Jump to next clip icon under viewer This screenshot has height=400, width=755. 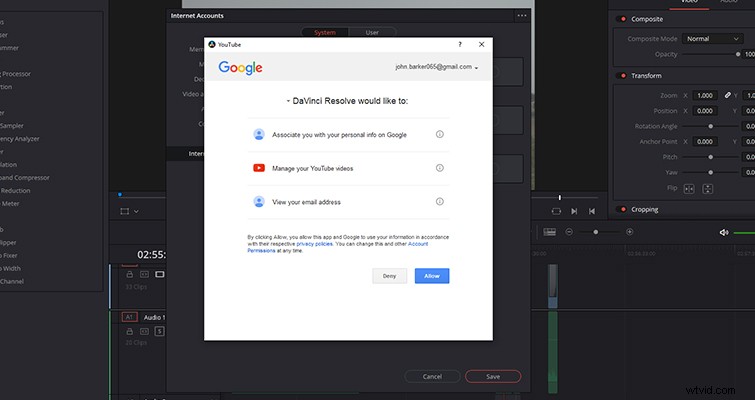574,211
